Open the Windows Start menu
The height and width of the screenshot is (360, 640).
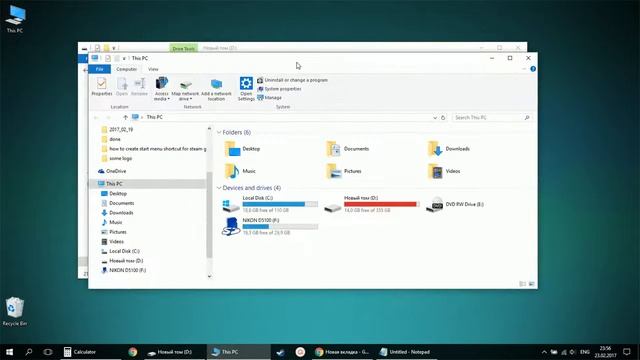9,352
